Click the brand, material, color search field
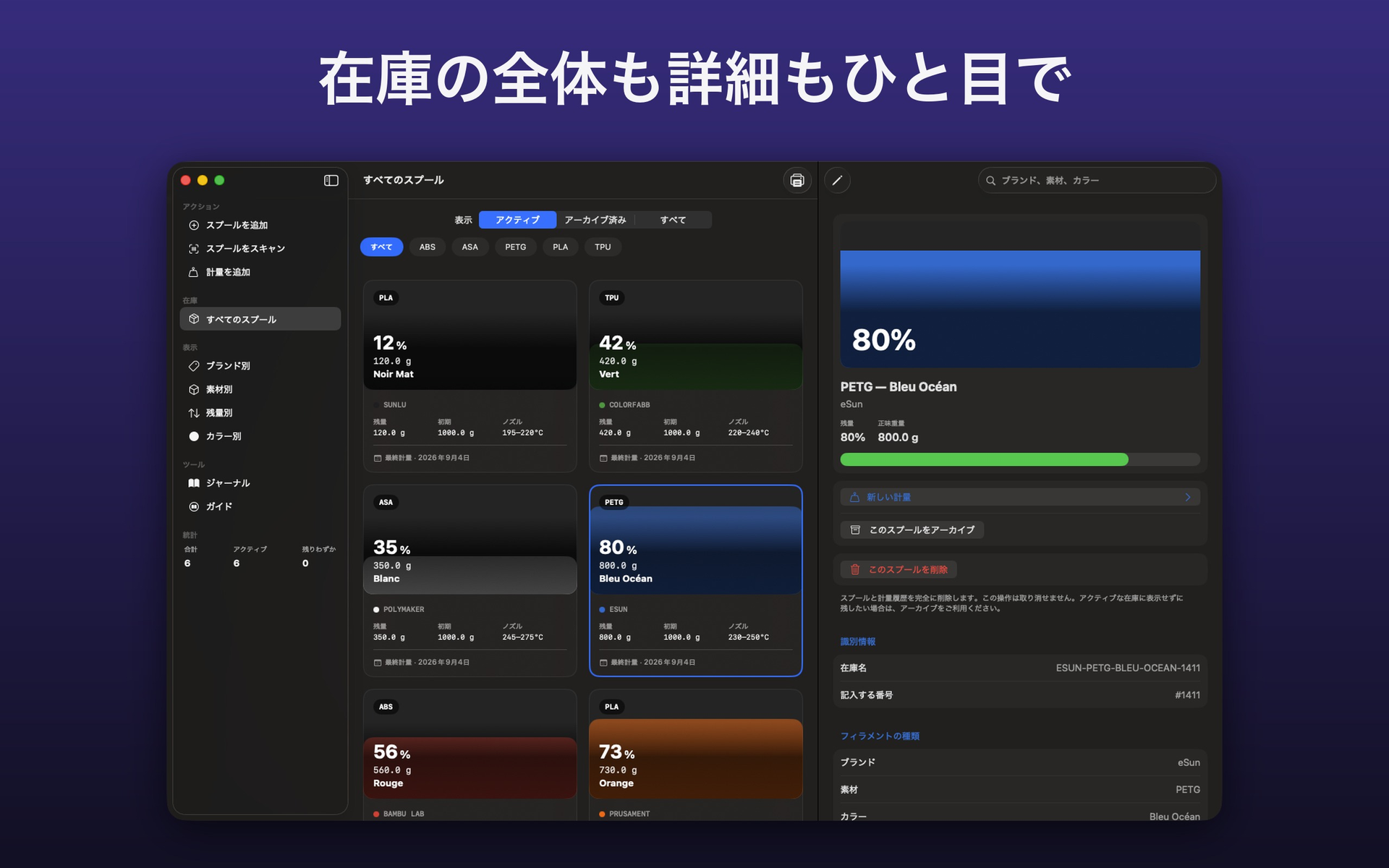1389x868 pixels. pyautogui.click(x=1097, y=180)
